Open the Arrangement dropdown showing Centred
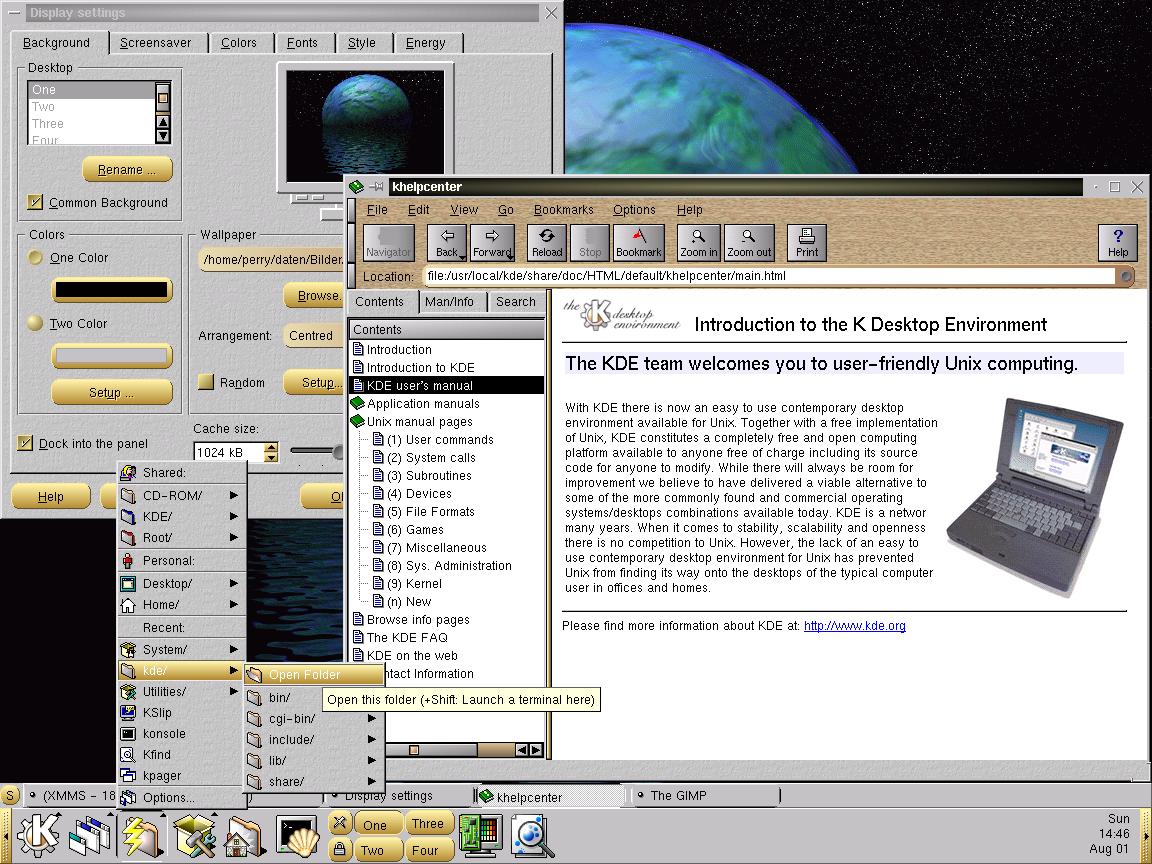 point(312,336)
